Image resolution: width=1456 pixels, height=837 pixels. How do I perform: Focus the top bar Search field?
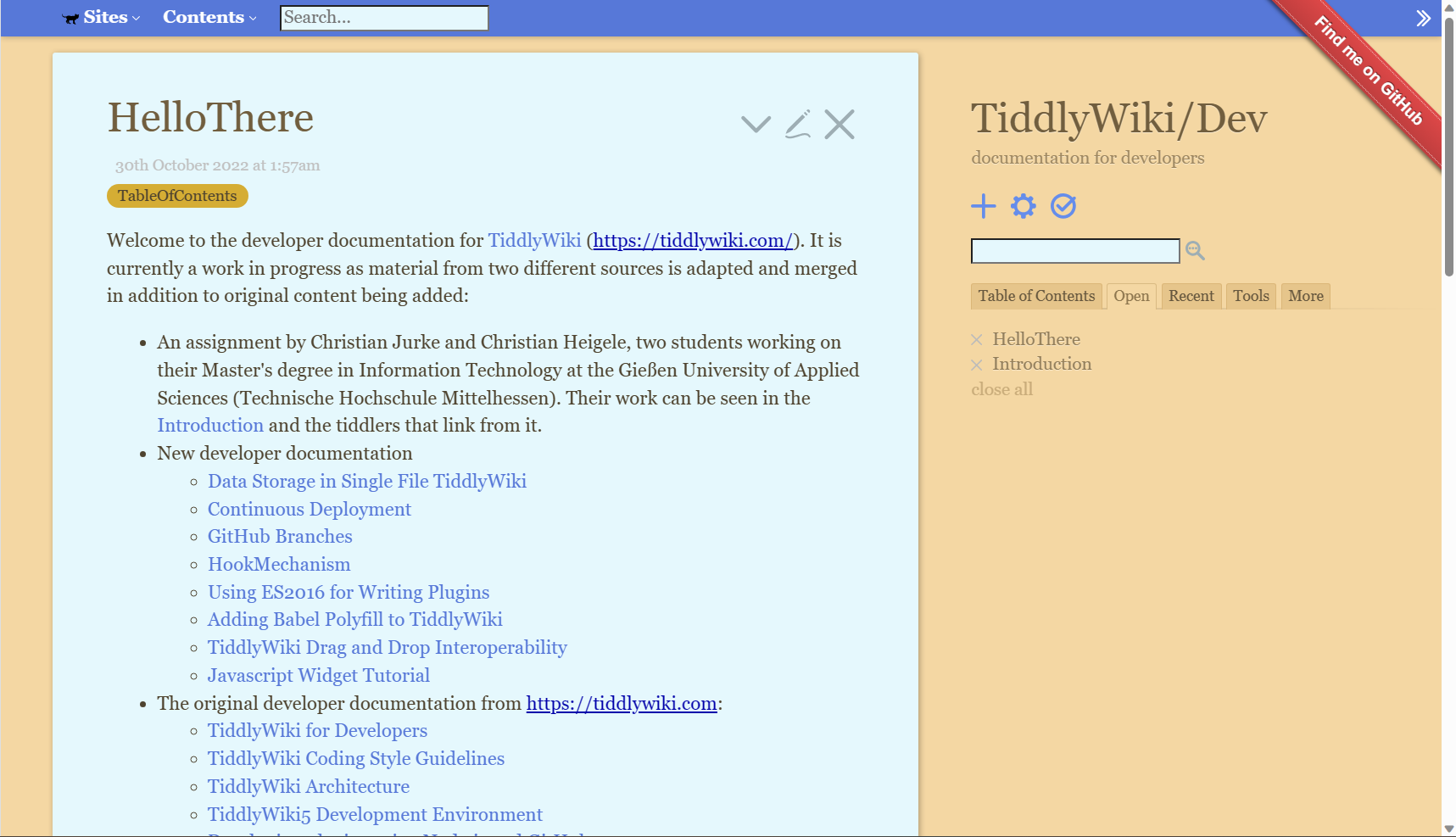pyautogui.click(x=384, y=18)
